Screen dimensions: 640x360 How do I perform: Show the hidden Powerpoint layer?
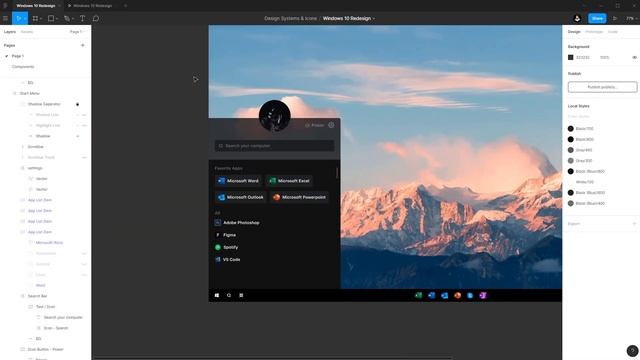click(x=84, y=253)
